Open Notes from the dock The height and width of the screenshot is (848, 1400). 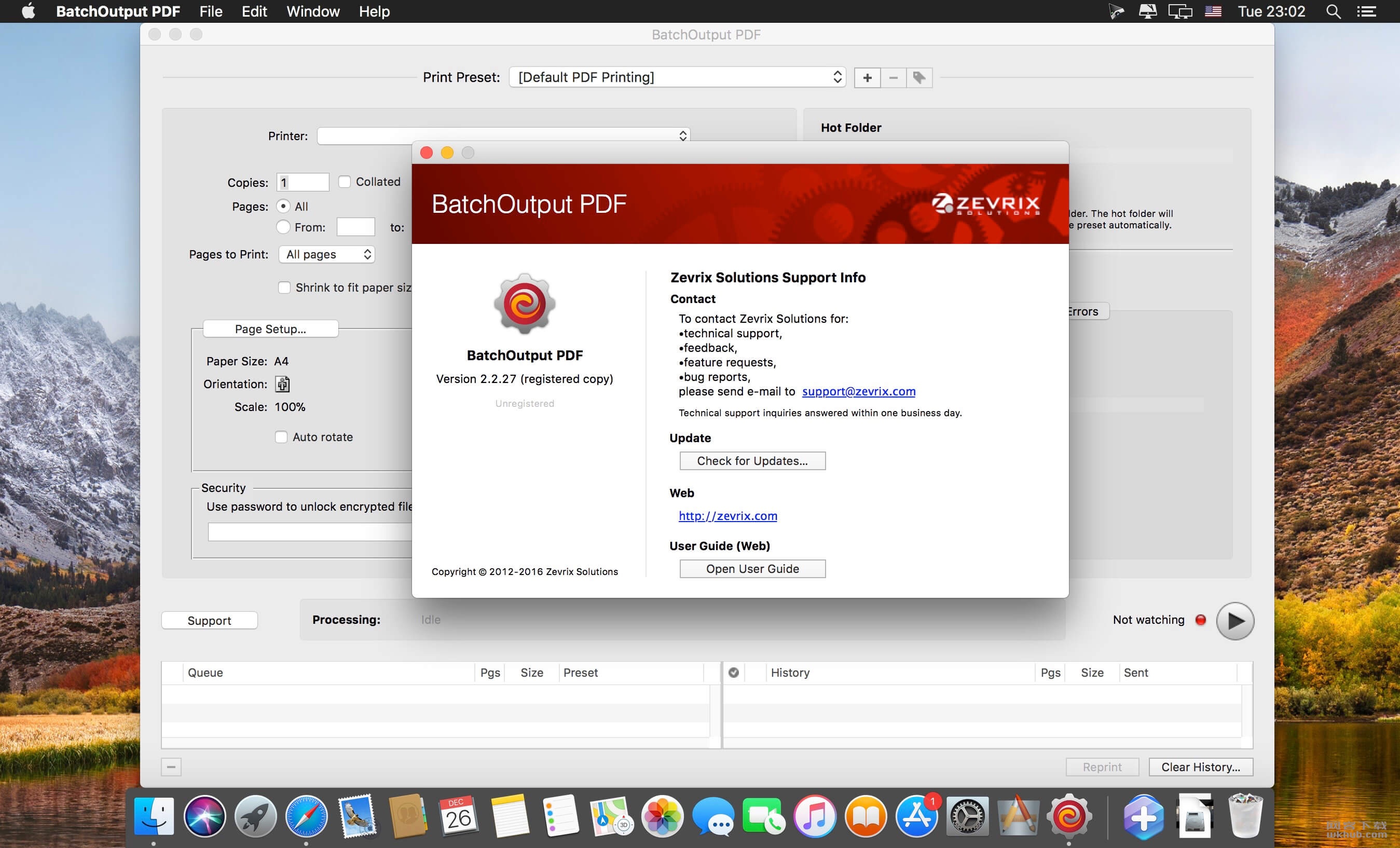(x=510, y=816)
